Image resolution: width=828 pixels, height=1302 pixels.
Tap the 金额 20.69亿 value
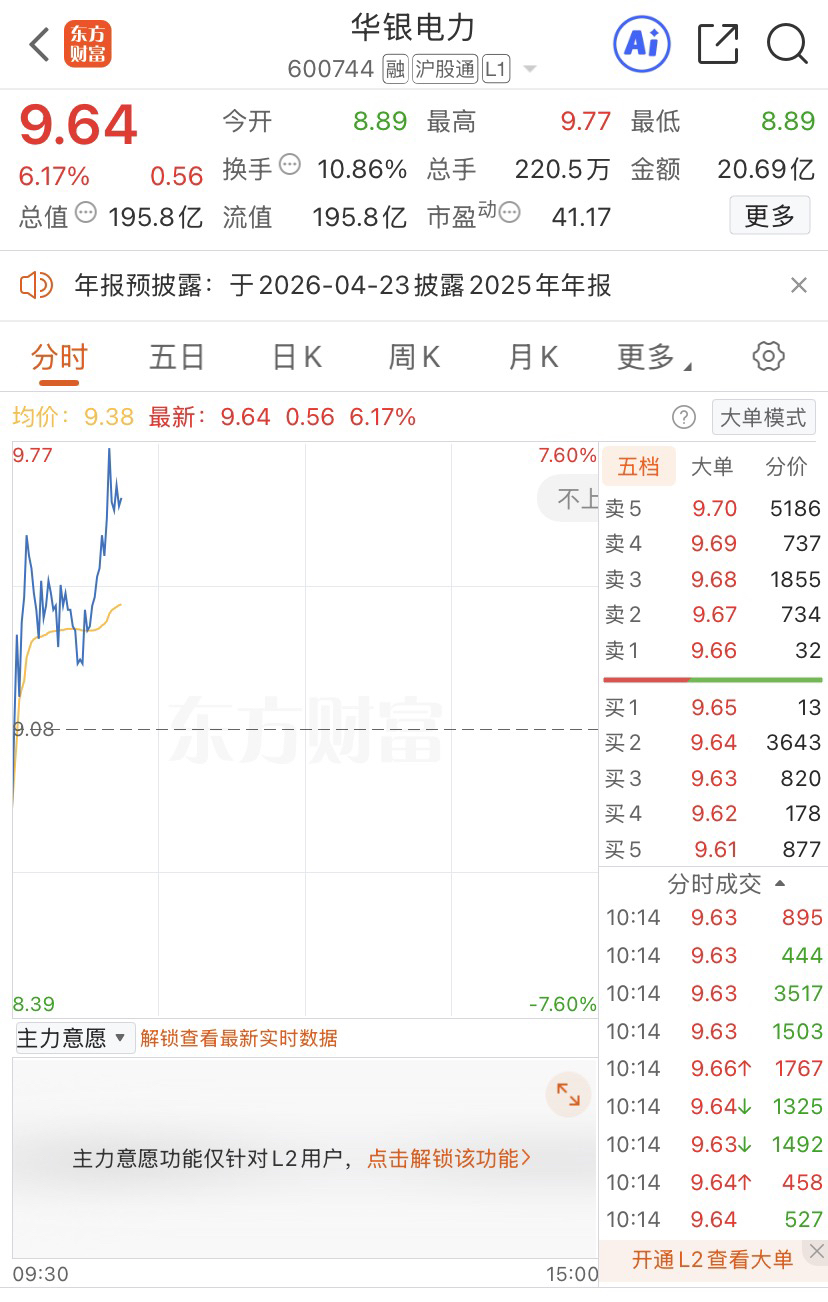click(766, 169)
